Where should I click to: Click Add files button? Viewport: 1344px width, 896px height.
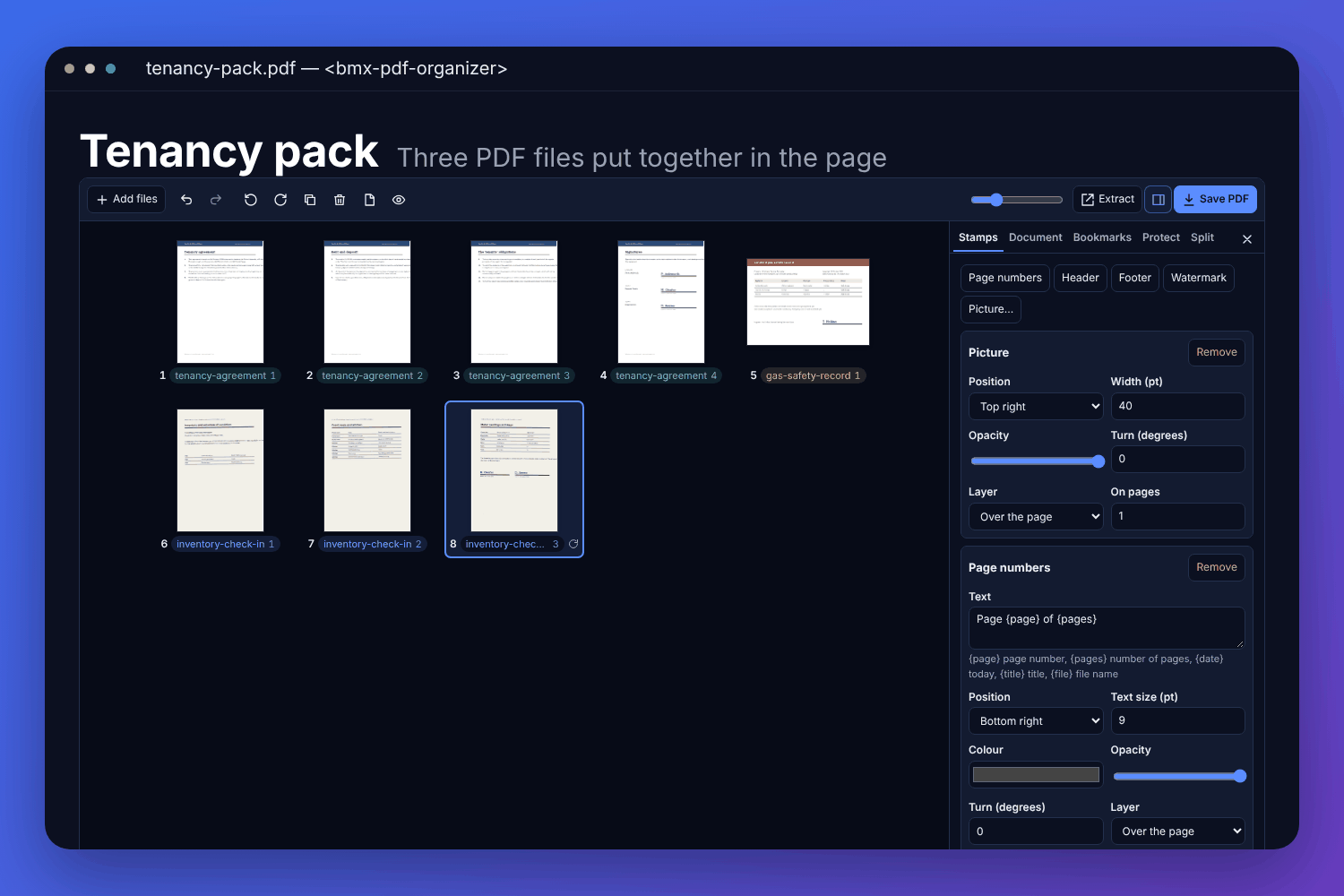point(126,199)
